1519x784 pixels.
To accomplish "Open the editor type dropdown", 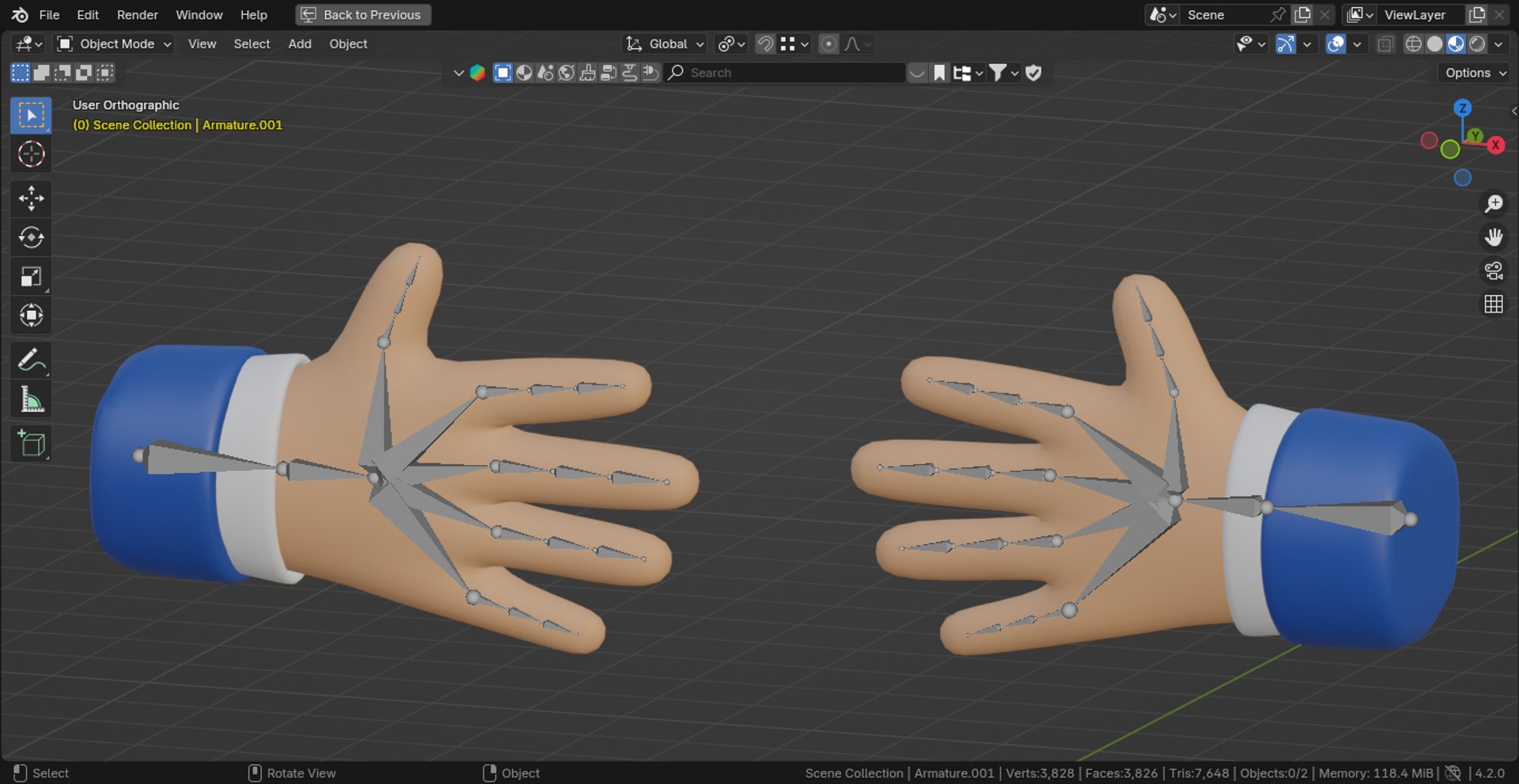I will tap(28, 44).
